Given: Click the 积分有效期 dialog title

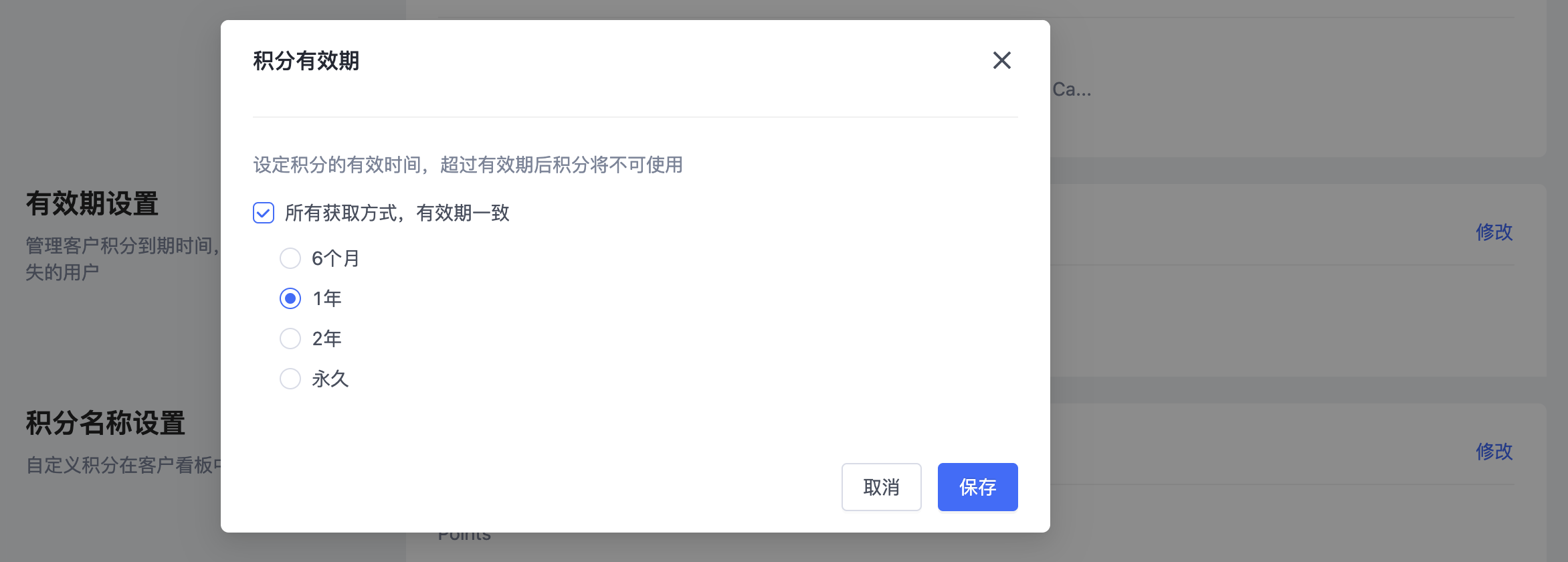Looking at the screenshot, I should (x=306, y=61).
